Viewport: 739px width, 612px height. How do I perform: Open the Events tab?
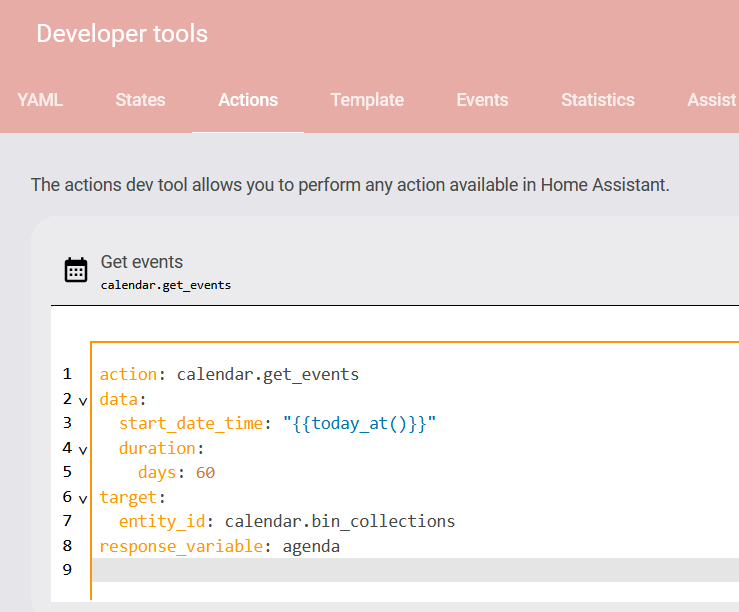pyautogui.click(x=482, y=100)
